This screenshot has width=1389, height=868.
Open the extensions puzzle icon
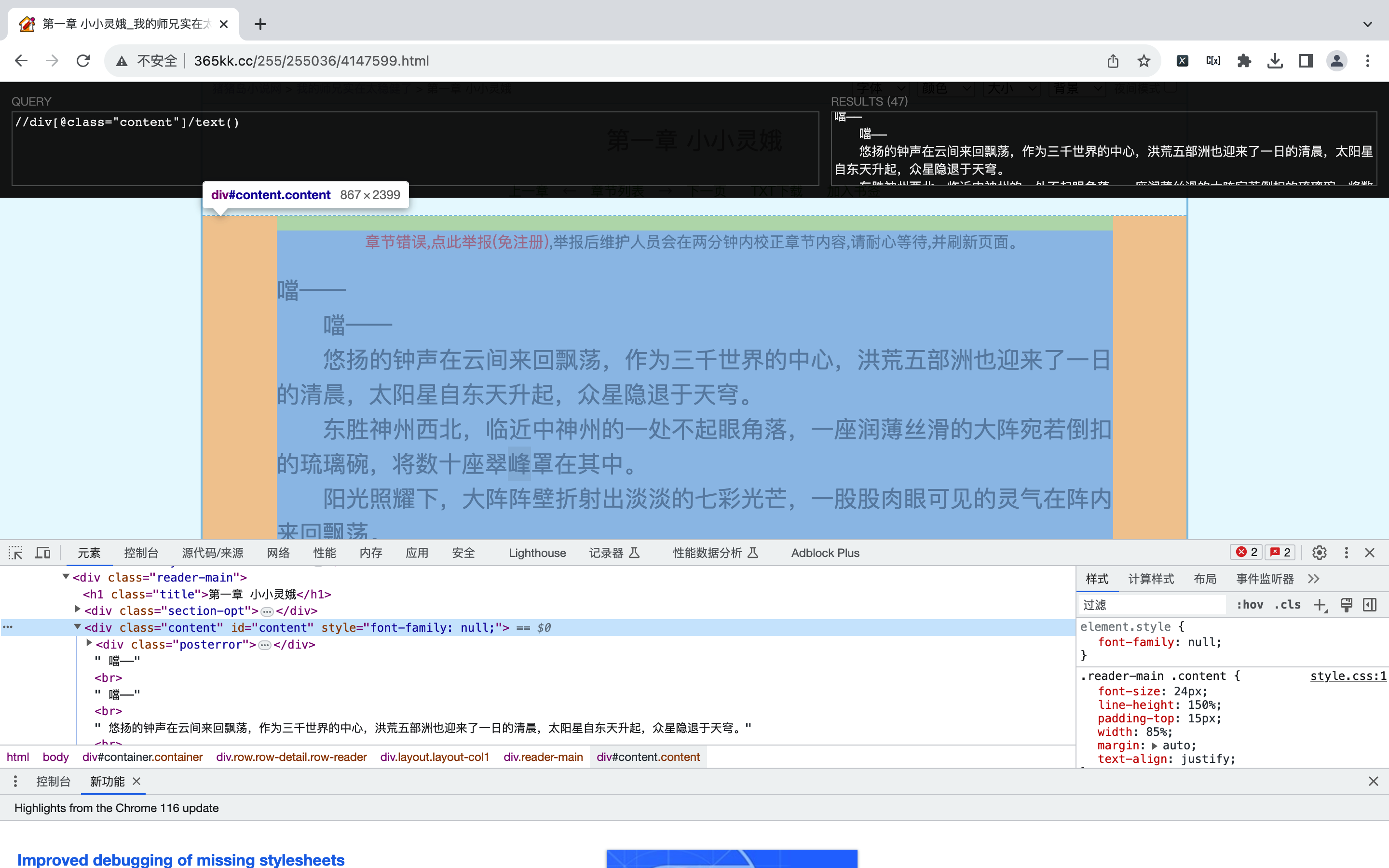click(x=1244, y=61)
